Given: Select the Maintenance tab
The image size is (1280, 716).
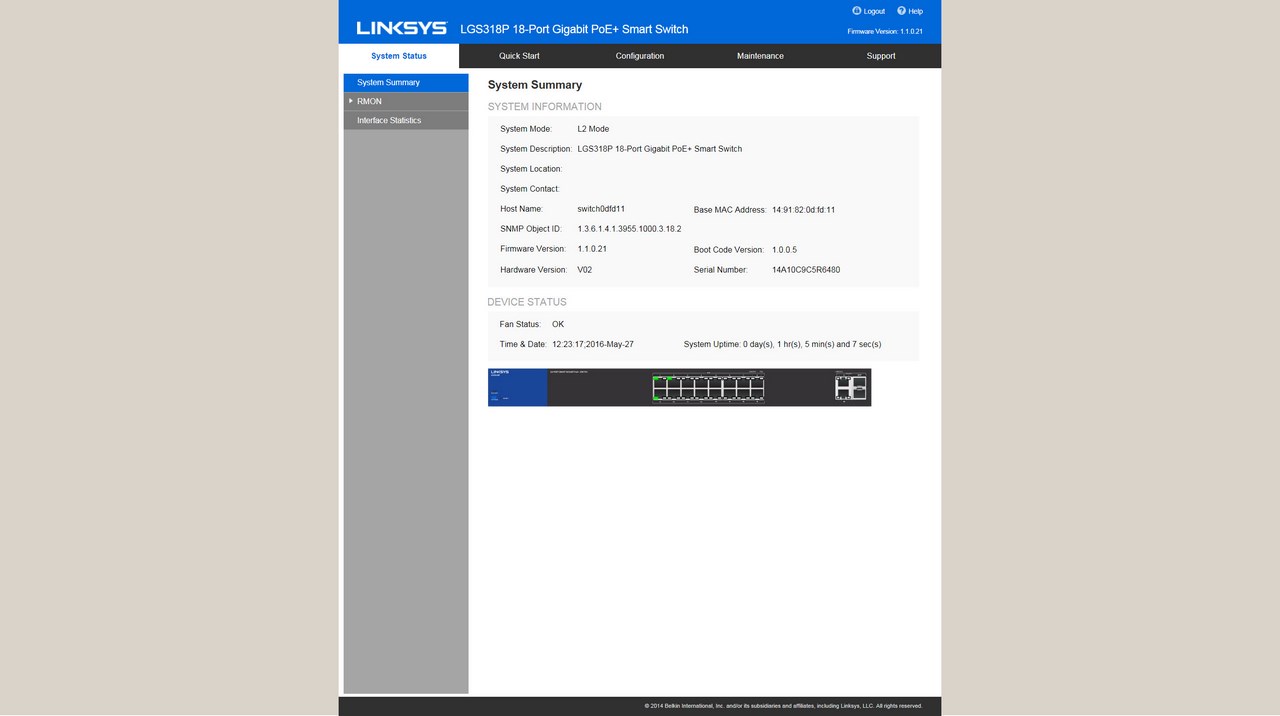Looking at the screenshot, I should pos(760,56).
